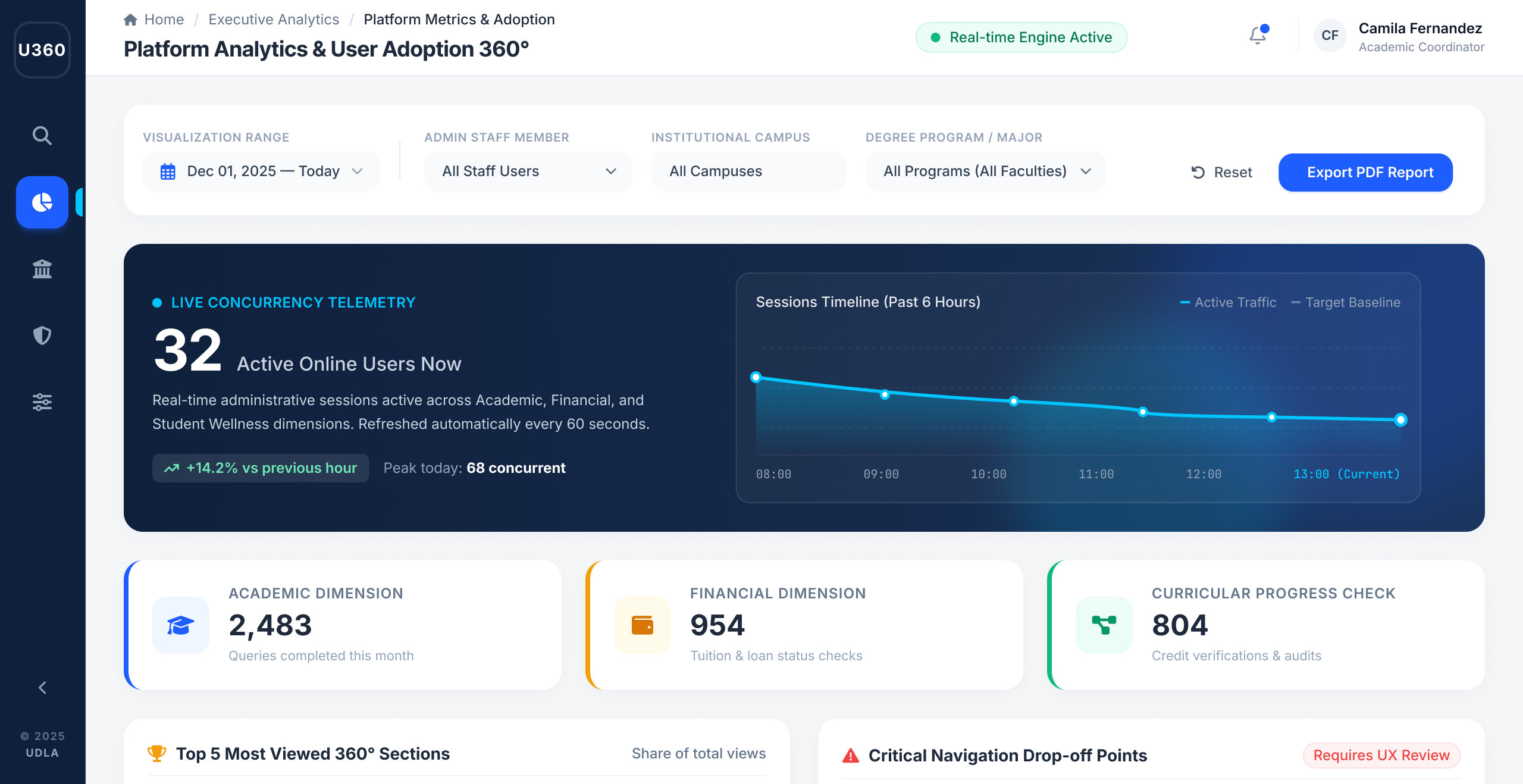Click the Requires UX Review badge
Screen dimensions: 1523x784
point(1381,755)
